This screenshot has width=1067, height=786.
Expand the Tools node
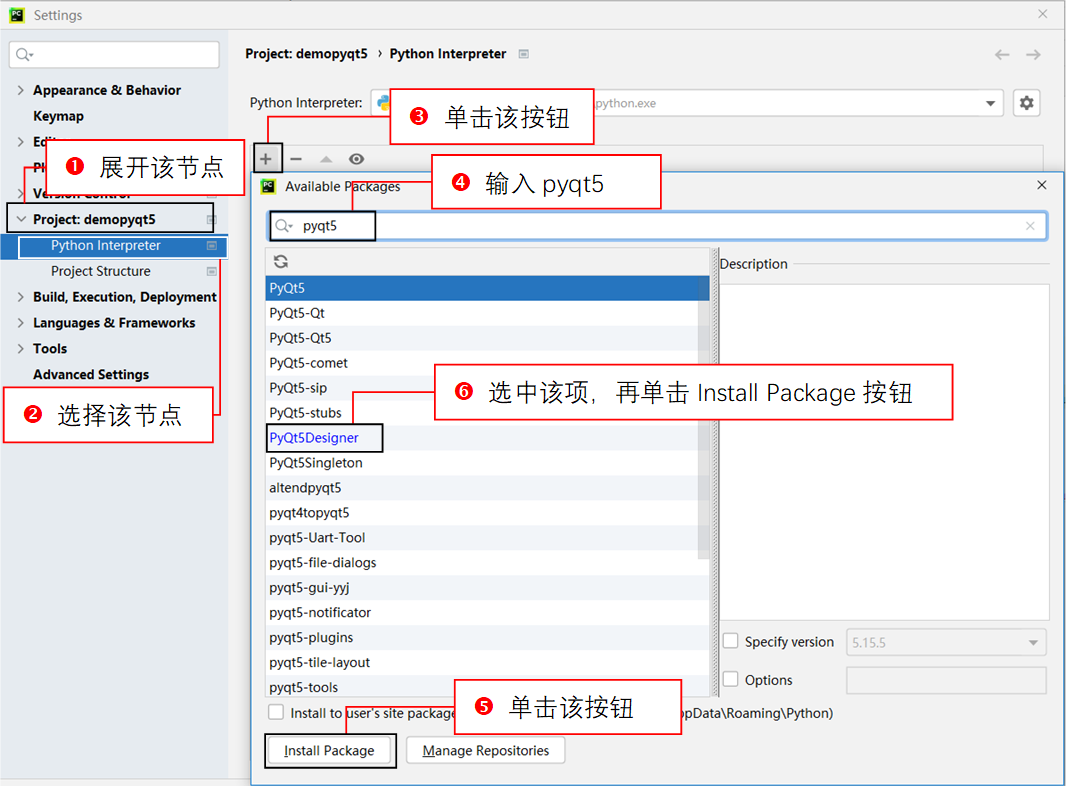click(20, 348)
